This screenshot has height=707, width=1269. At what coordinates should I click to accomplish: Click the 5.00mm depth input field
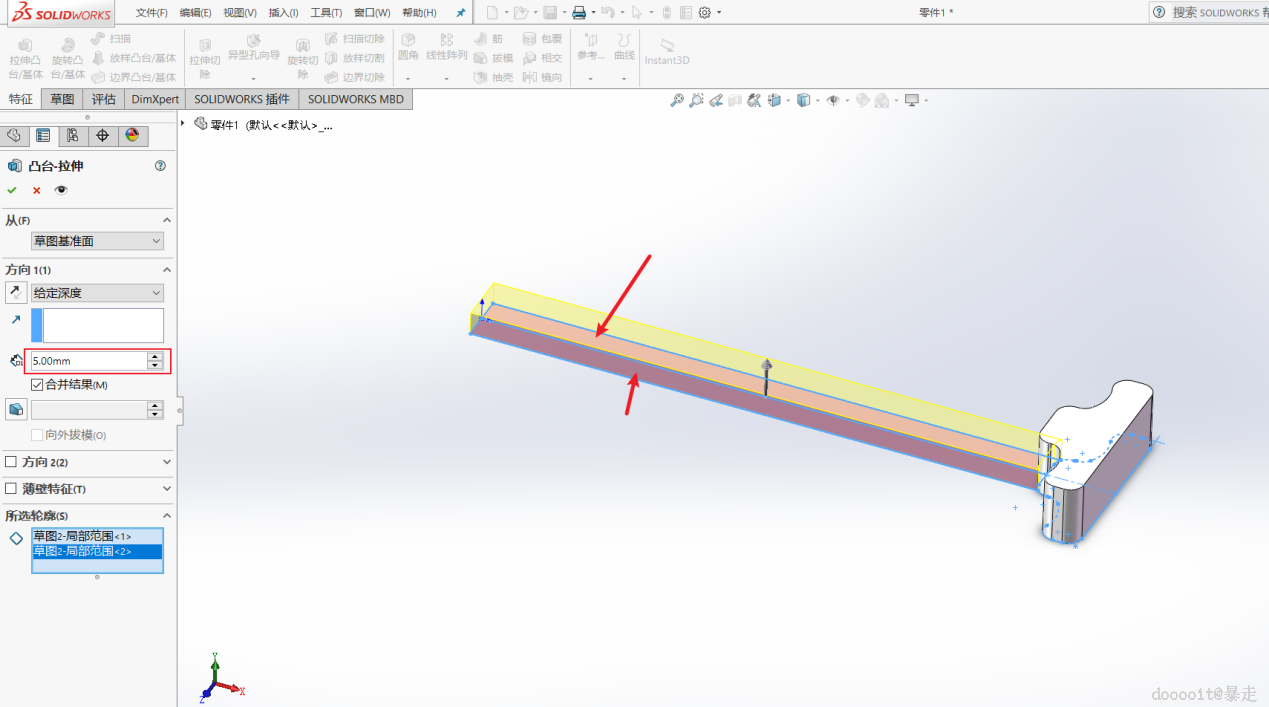[89, 361]
